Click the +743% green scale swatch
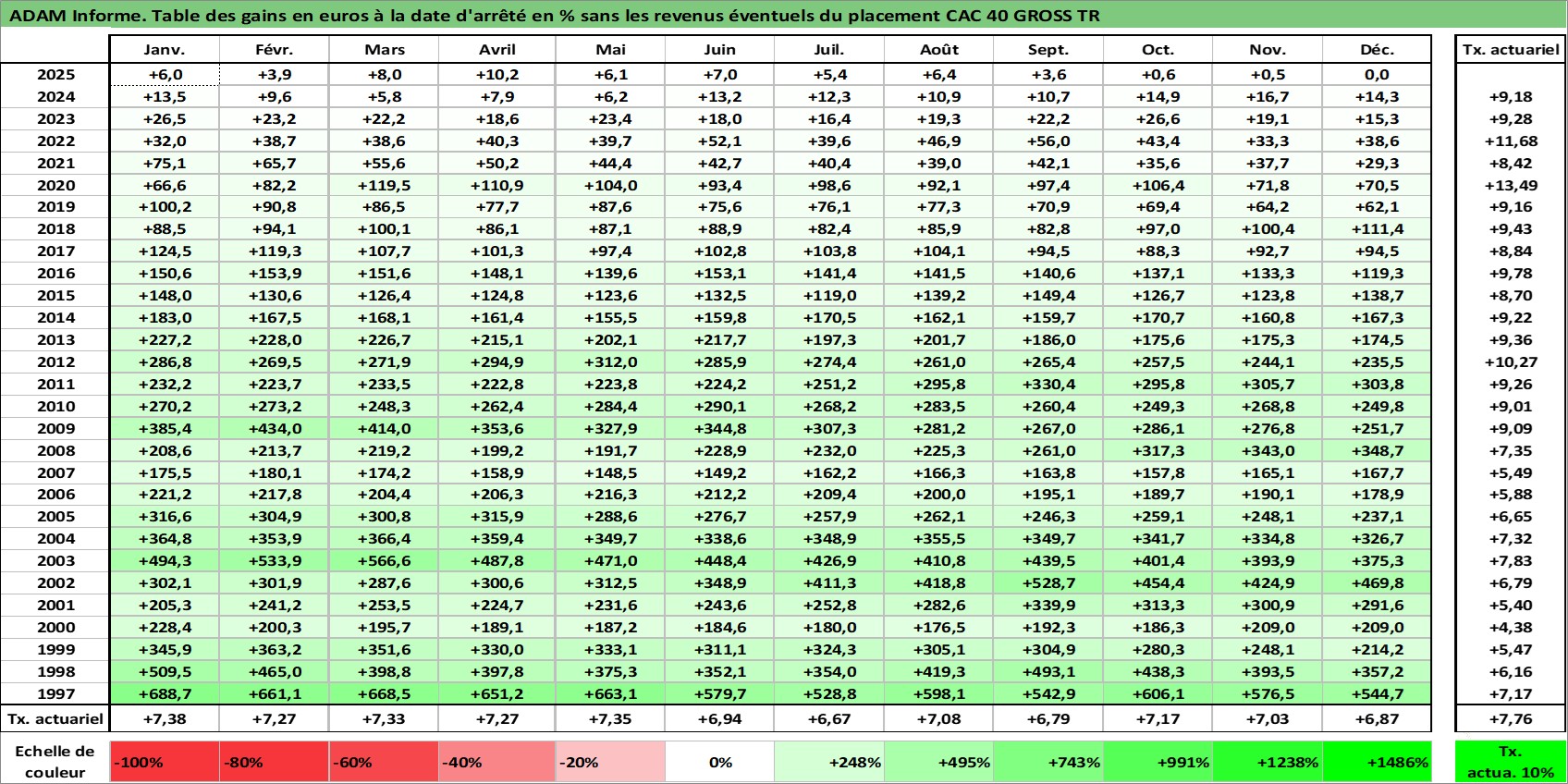Image resolution: width=1568 pixels, height=784 pixels. pyautogui.click(x=1048, y=762)
